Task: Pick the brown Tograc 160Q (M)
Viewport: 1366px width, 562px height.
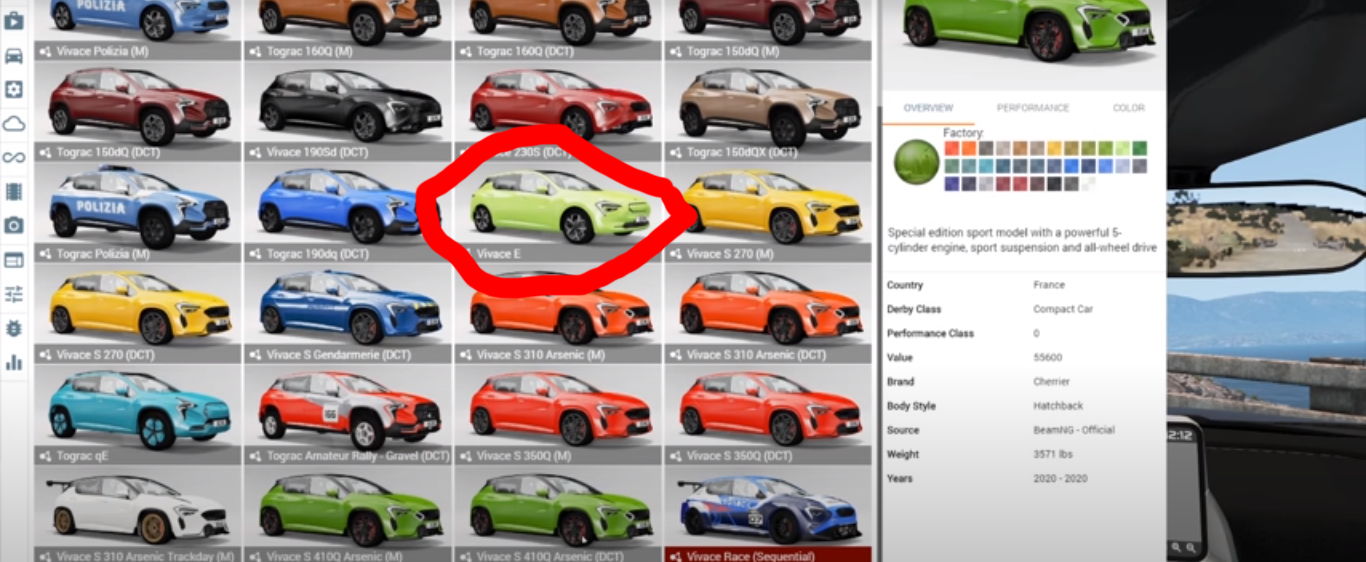Action: (x=347, y=30)
